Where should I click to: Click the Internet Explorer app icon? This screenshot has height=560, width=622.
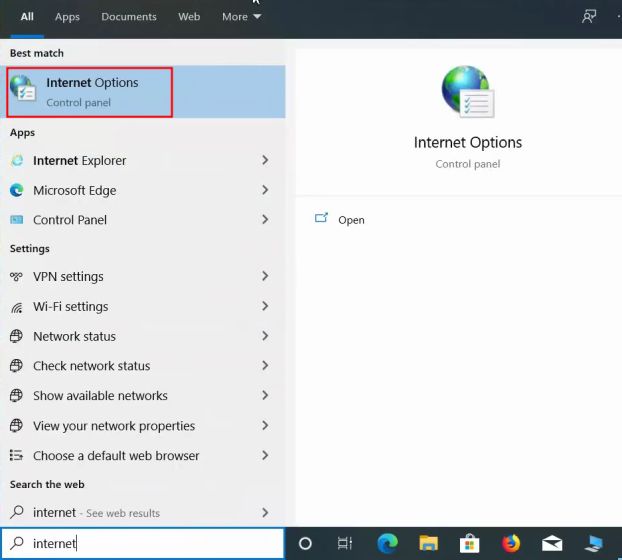17,160
